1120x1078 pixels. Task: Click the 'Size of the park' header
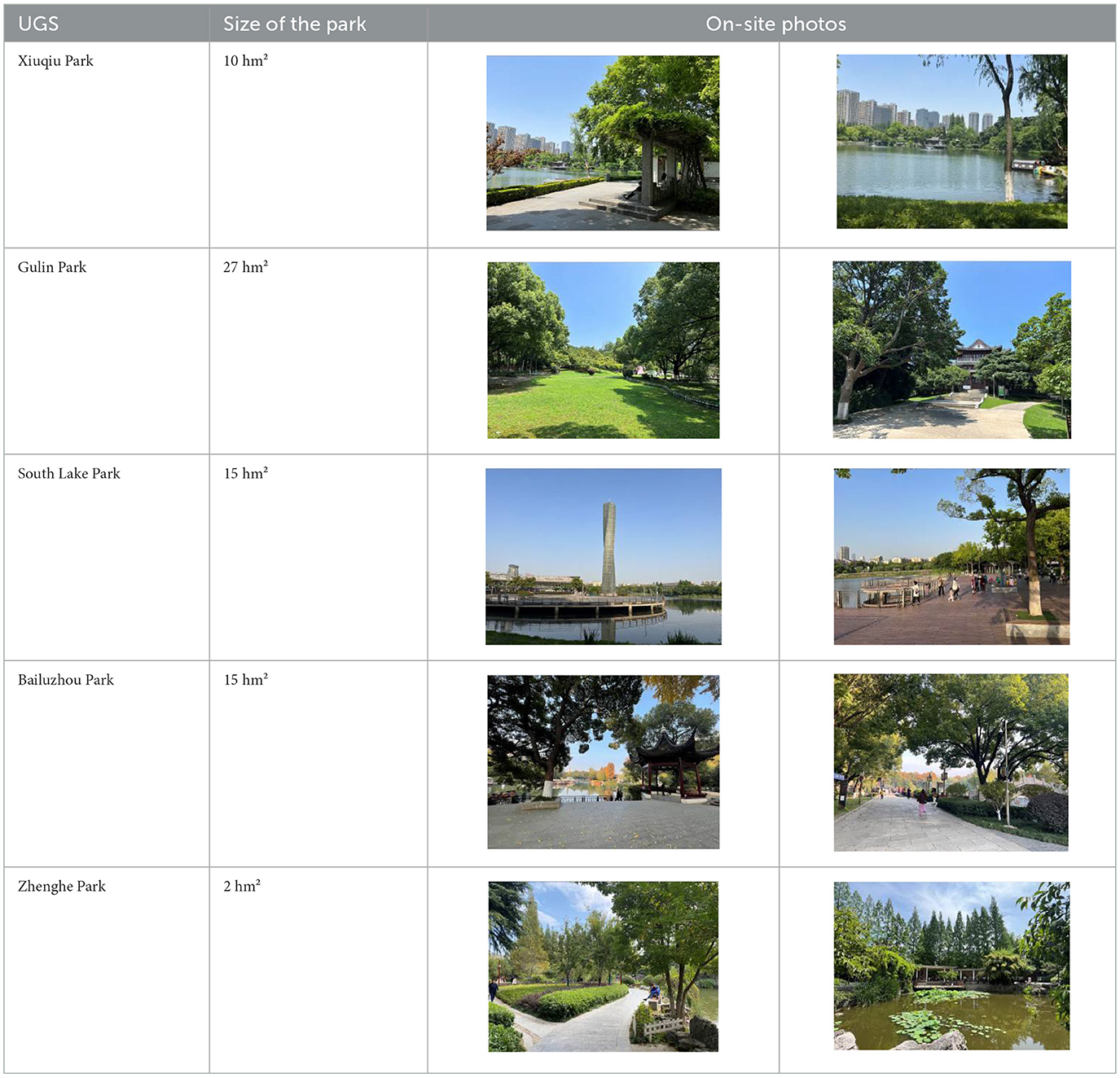click(295, 24)
